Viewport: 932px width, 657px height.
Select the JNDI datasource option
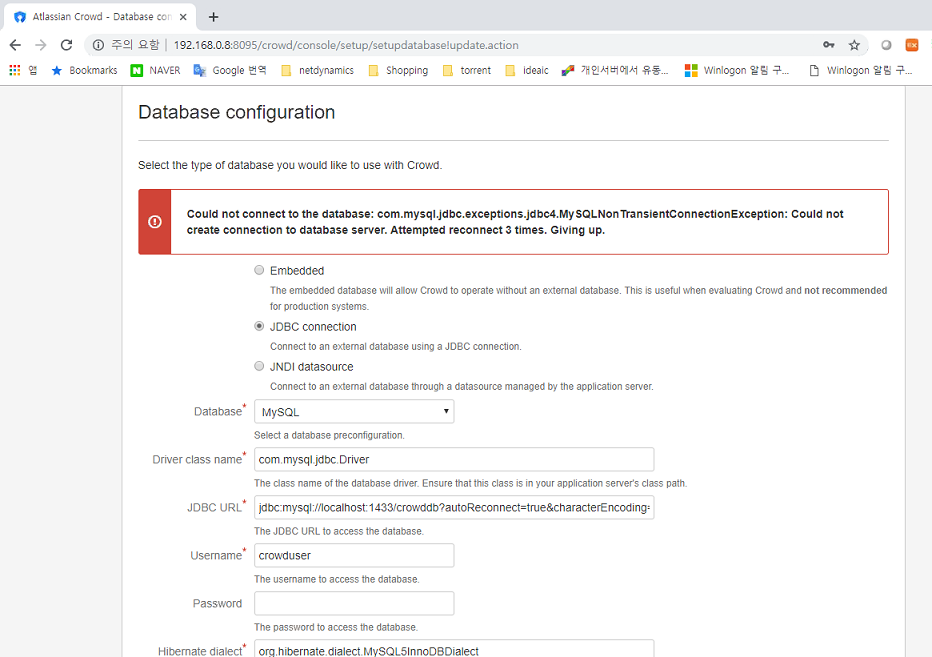coord(259,366)
